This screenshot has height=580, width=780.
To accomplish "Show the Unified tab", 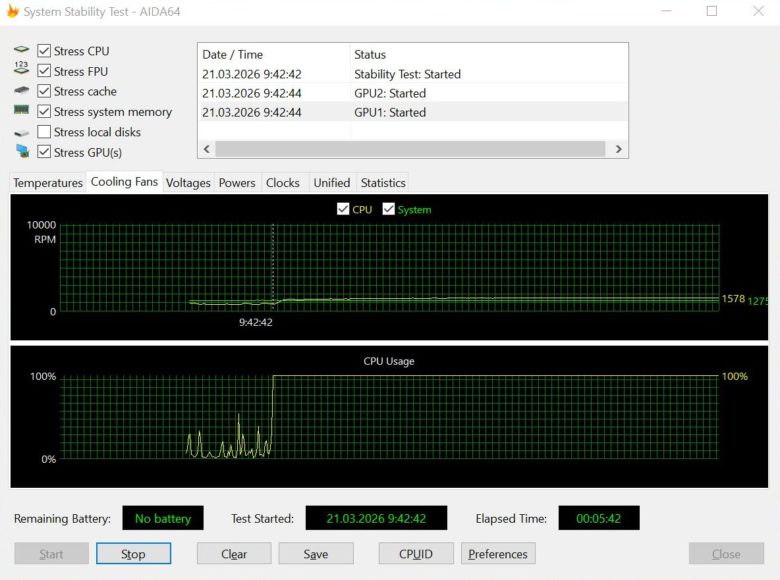I will coord(332,183).
